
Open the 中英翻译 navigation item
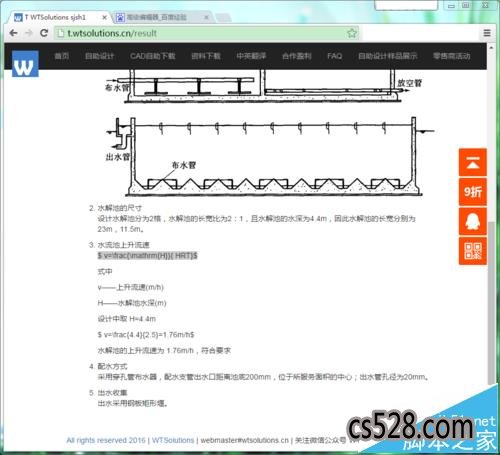click(251, 56)
